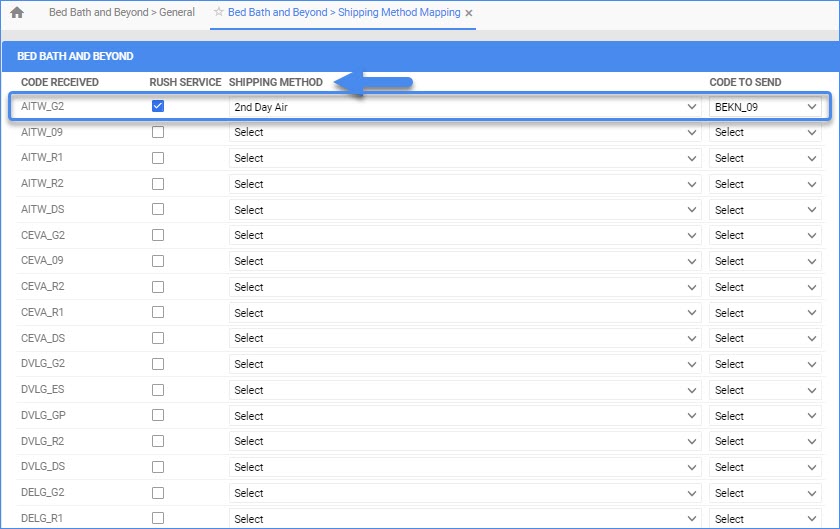The height and width of the screenshot is (529, 840).
Task: Check rush service for DVLG_GP
Action: (x=158, y=415)
